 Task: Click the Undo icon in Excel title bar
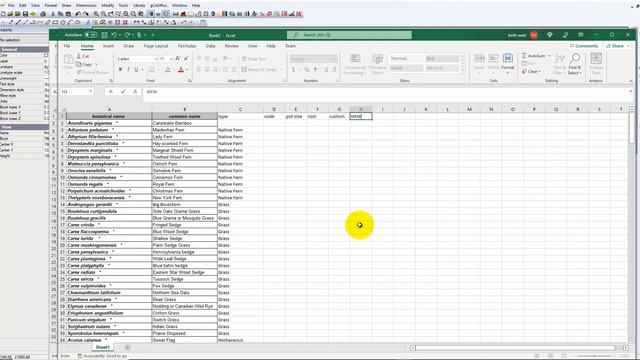pos(114,35)
